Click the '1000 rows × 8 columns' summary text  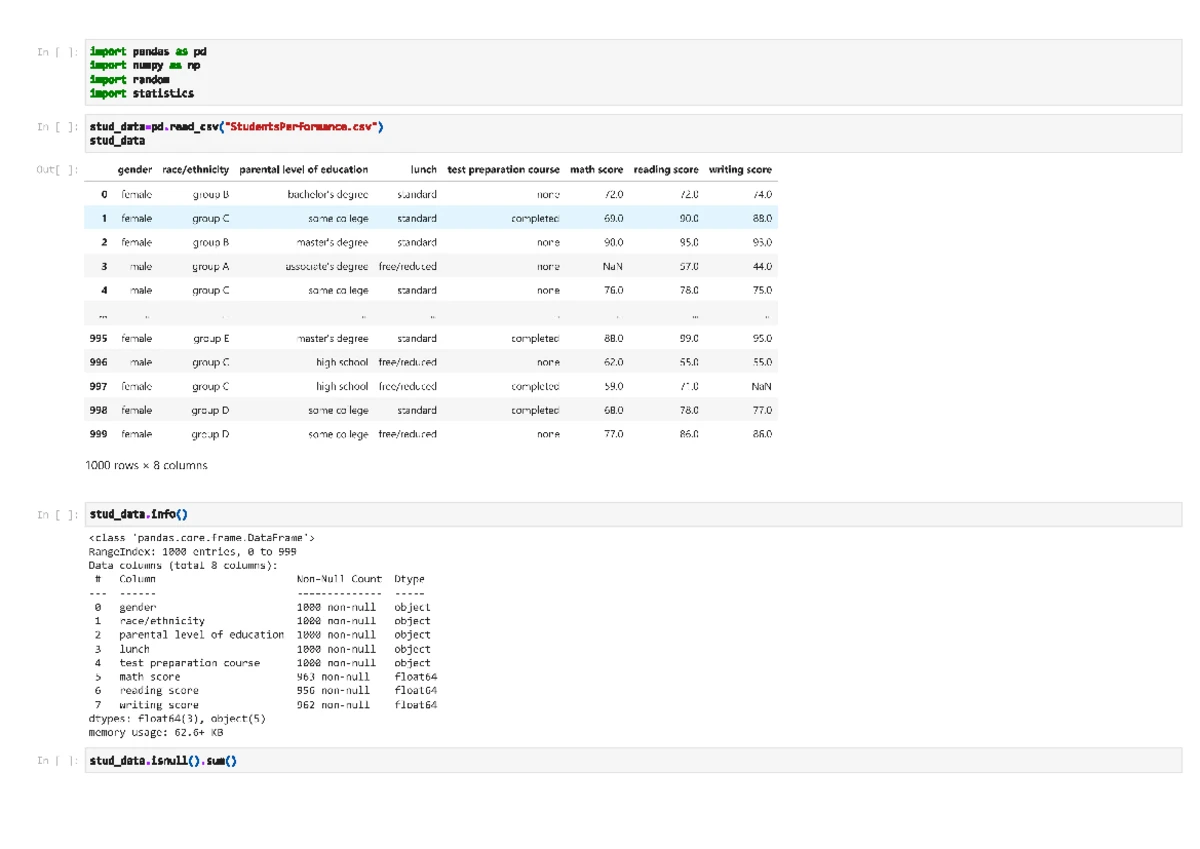point(148,465)
